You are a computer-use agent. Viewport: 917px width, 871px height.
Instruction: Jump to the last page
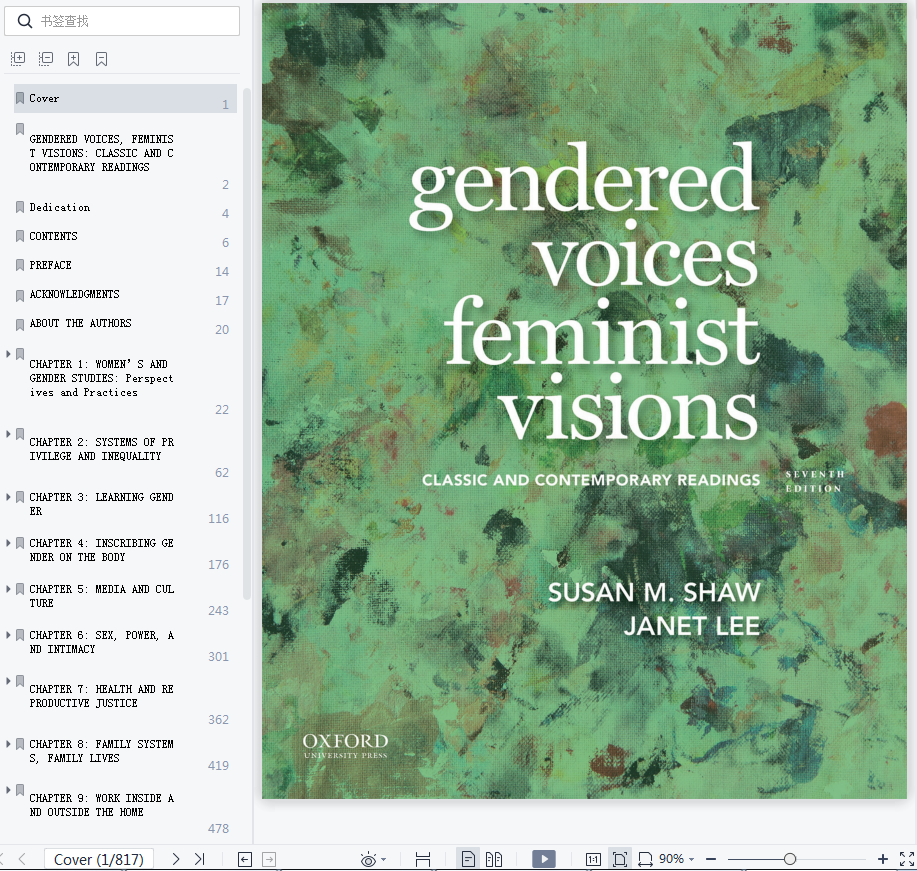(200, 859)
